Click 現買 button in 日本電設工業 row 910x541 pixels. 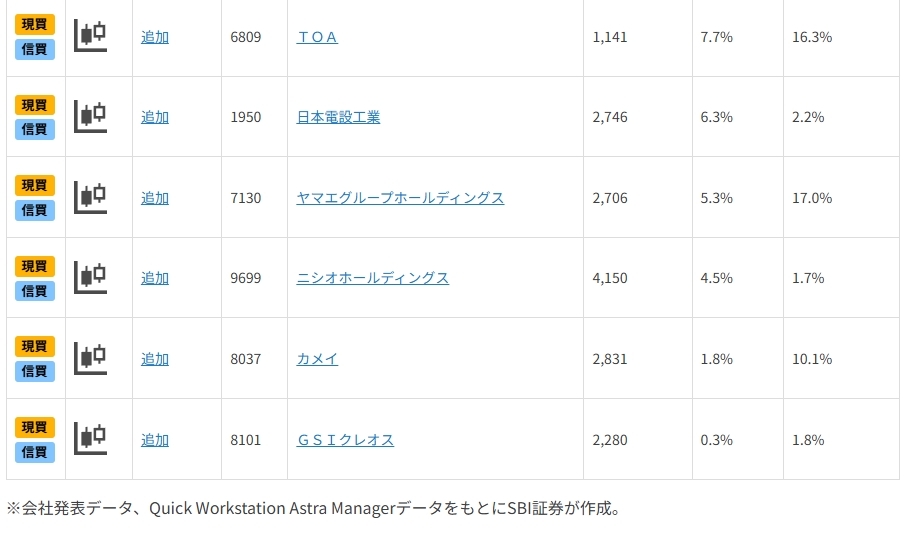[x=35, y=105]
